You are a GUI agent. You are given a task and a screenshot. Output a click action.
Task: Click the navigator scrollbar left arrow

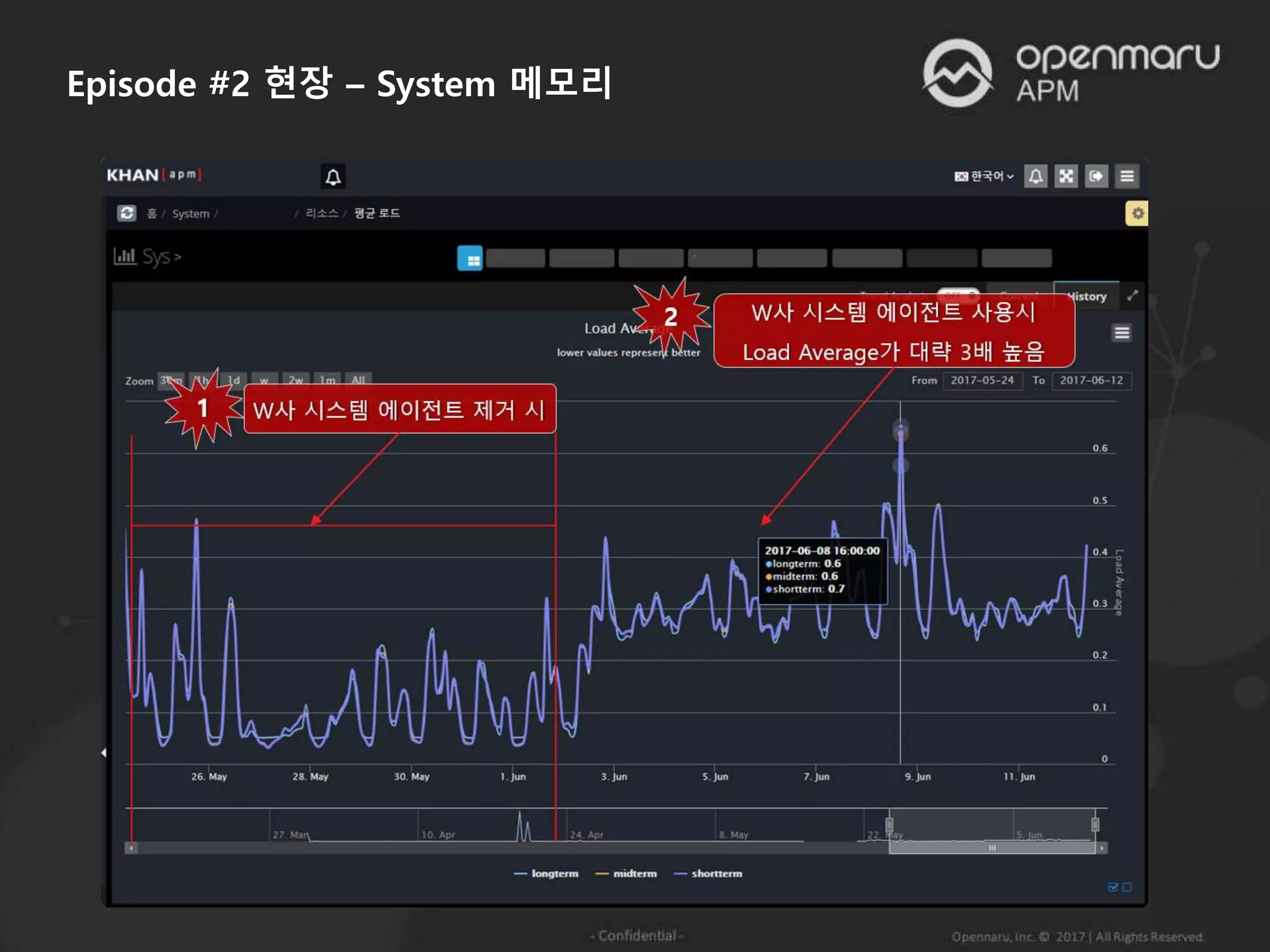click(131, 848)
